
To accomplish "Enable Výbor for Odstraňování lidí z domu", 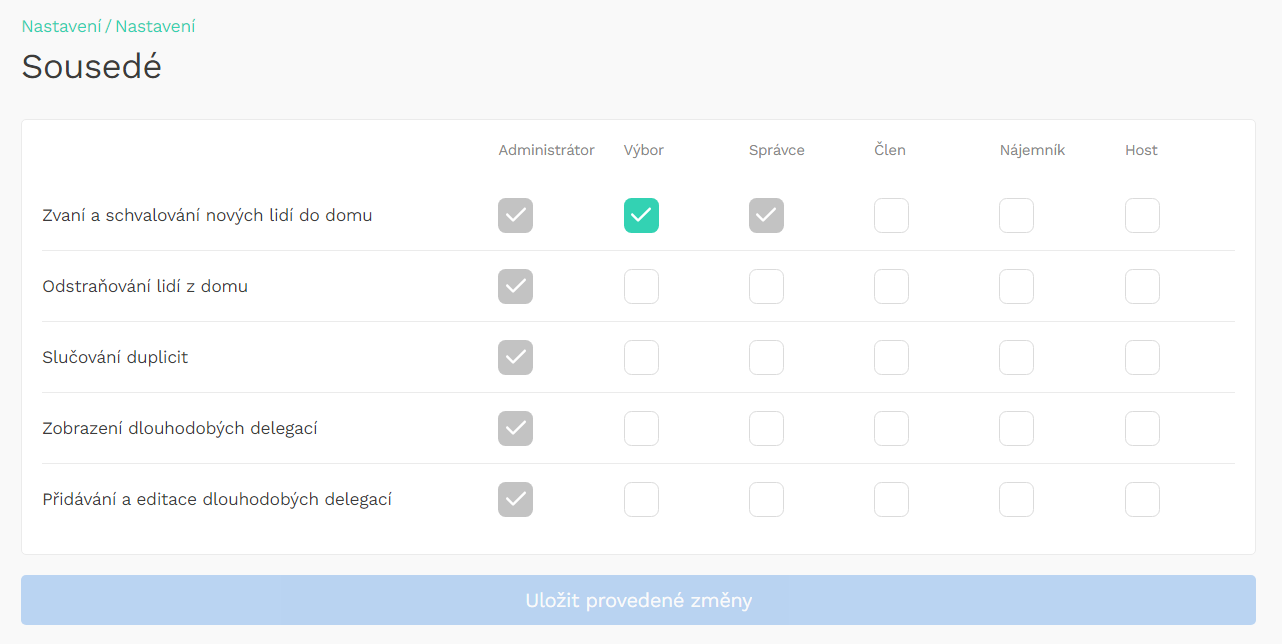I will pos(641,286).
